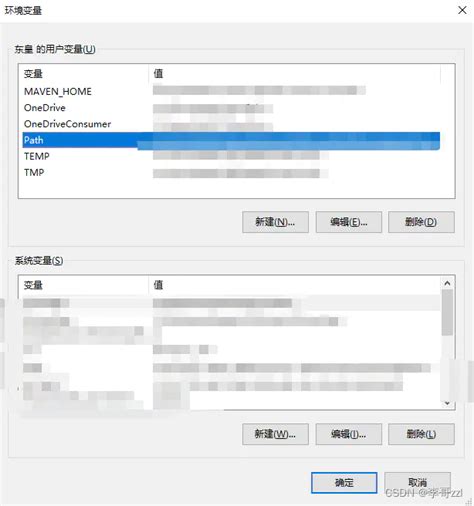Click the system variables scrollbar thumb
This screenshot has height=506, width=474.
tap(447, 313)
